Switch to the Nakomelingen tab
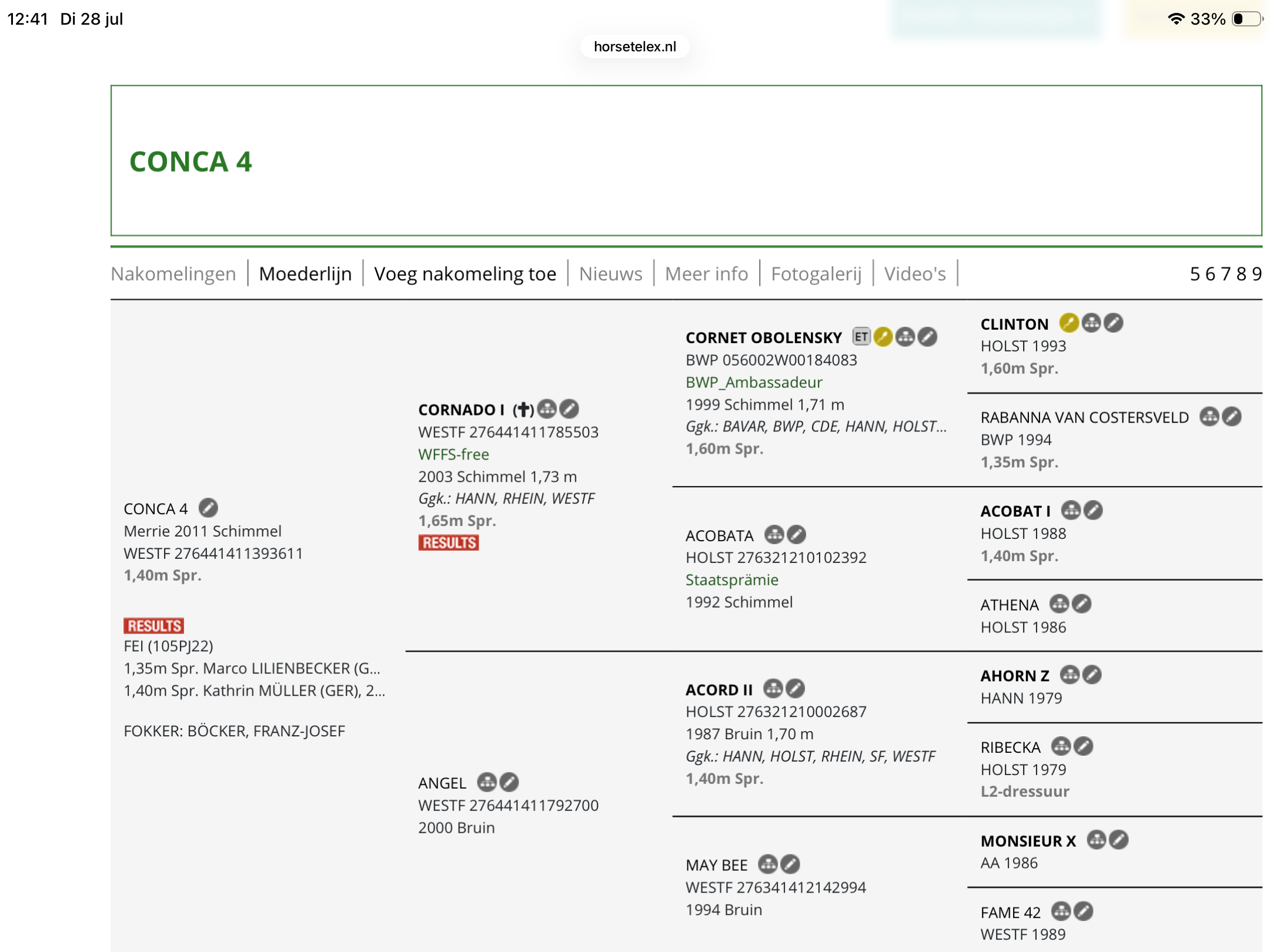The width and height of the screenshot is (1270, 952). pos(173,273)
